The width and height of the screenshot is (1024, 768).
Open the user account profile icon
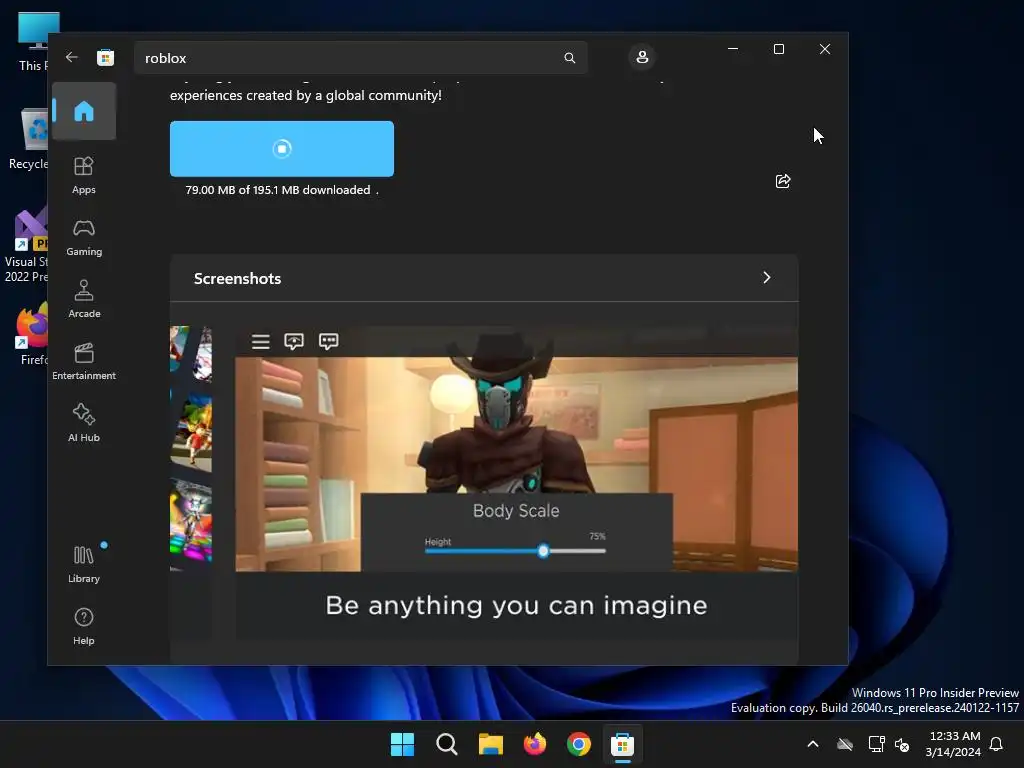click(x=642, y=57)
